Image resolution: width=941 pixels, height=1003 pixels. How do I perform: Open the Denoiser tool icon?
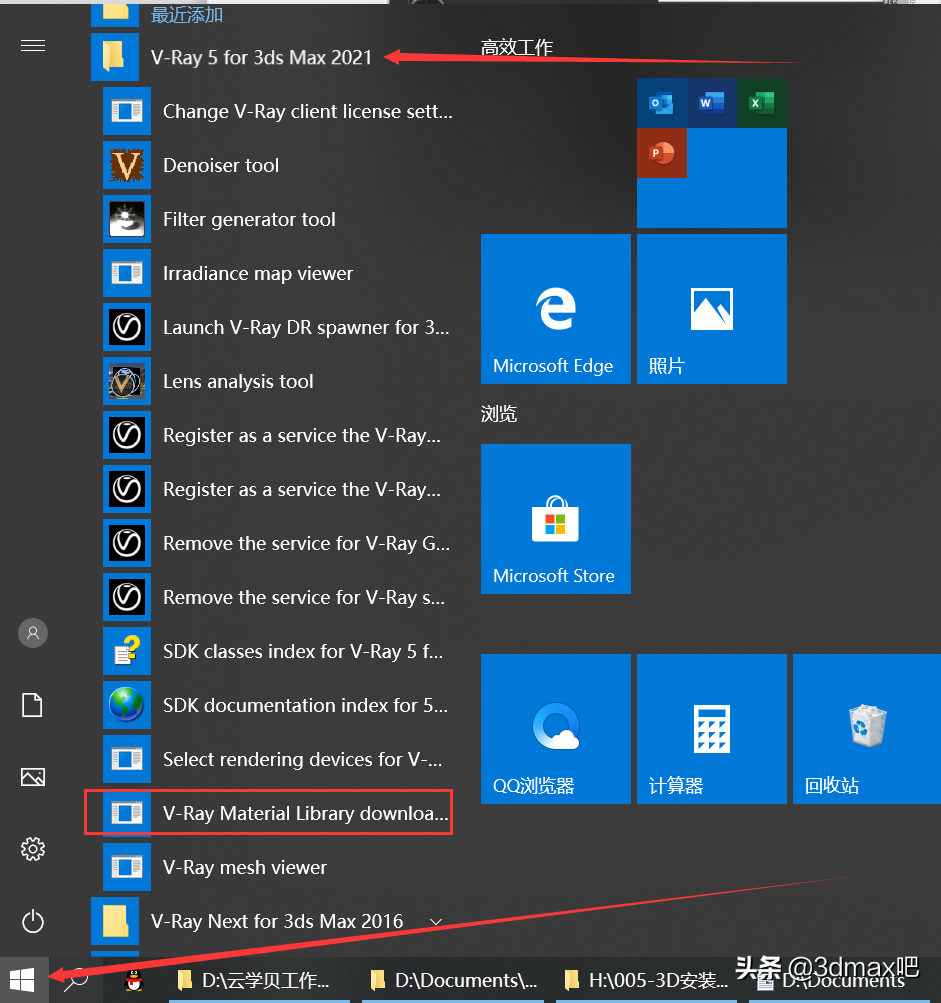tap(127, 165)
